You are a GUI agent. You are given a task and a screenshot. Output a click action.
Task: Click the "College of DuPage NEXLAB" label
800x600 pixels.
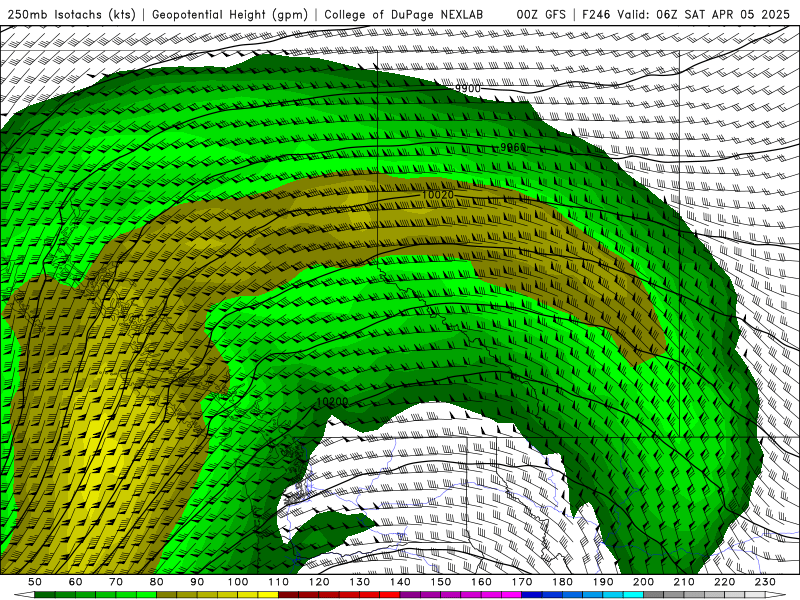(404, 15)
